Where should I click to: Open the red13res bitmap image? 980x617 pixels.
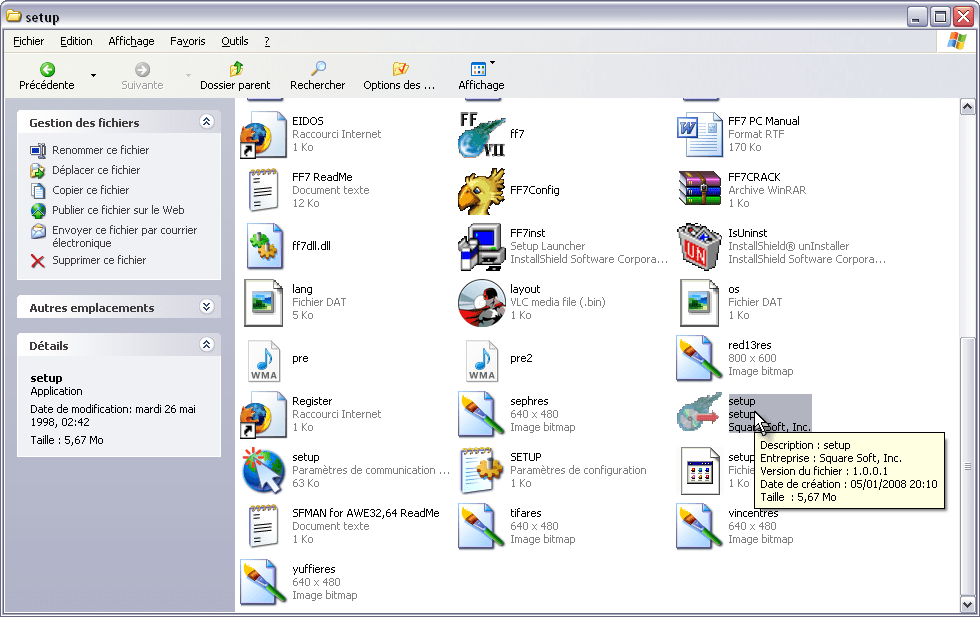[698, 358]
